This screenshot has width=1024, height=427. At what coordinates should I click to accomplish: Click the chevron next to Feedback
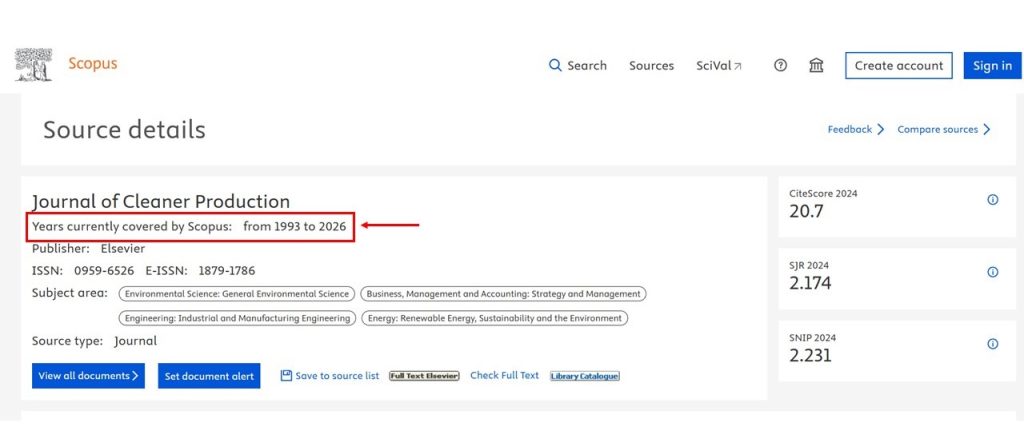click(880, 129)
